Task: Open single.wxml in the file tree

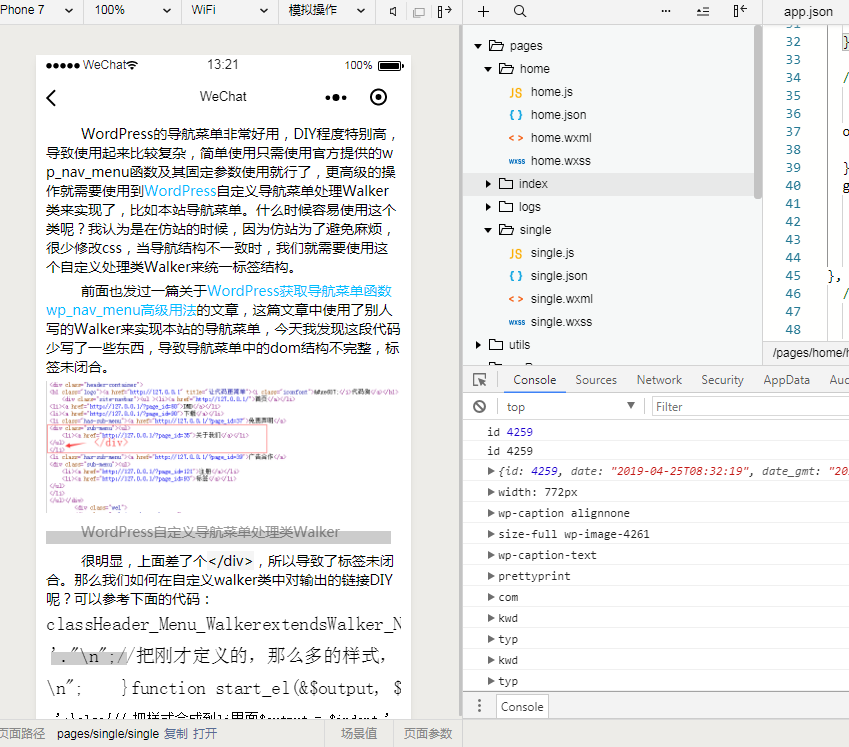Action: point(561,299)
